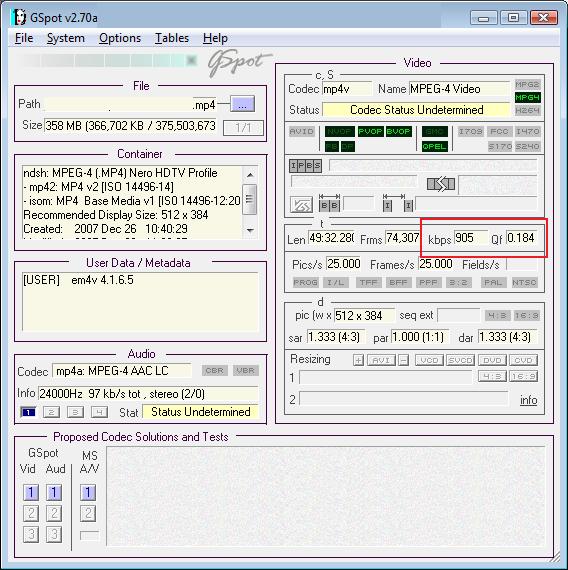
Task: Select audio stream 3 button
Action: tap(75, 412)
